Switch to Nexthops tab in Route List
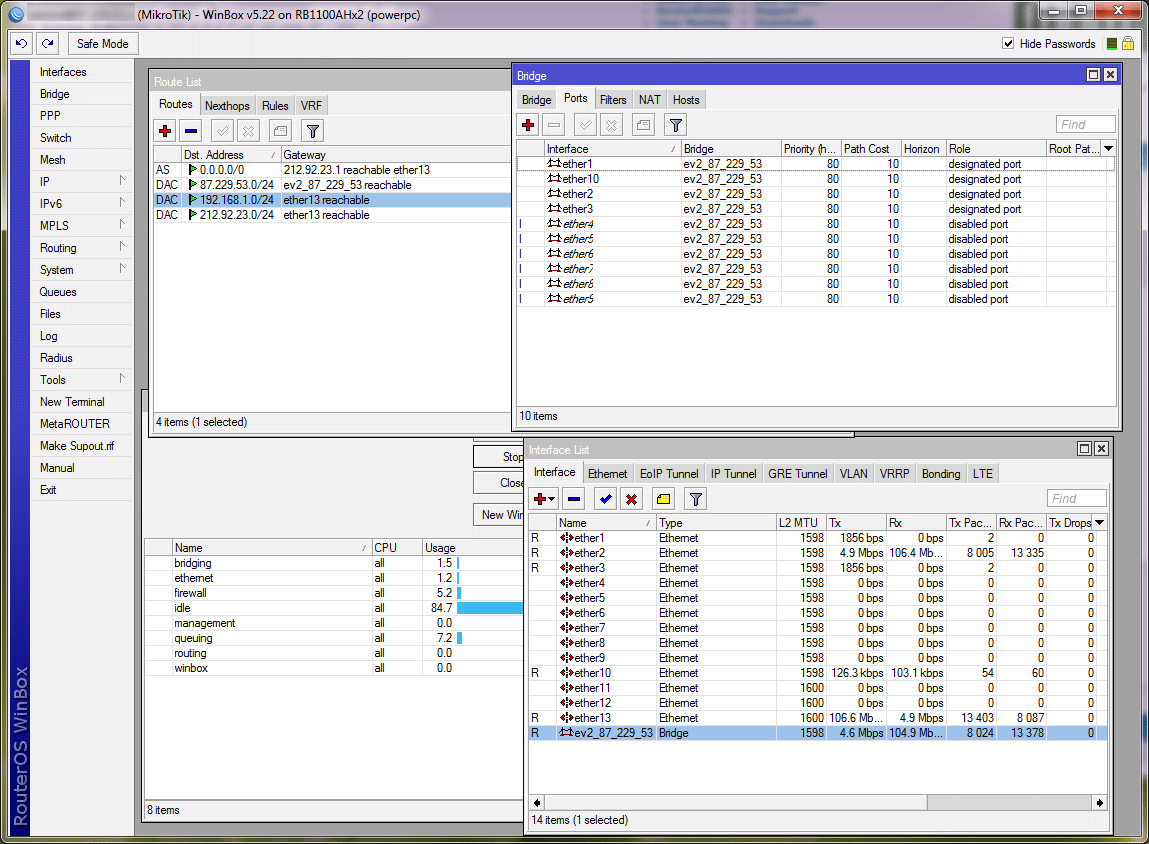This screenshot has height=844, width=1149. click(227, 106)
